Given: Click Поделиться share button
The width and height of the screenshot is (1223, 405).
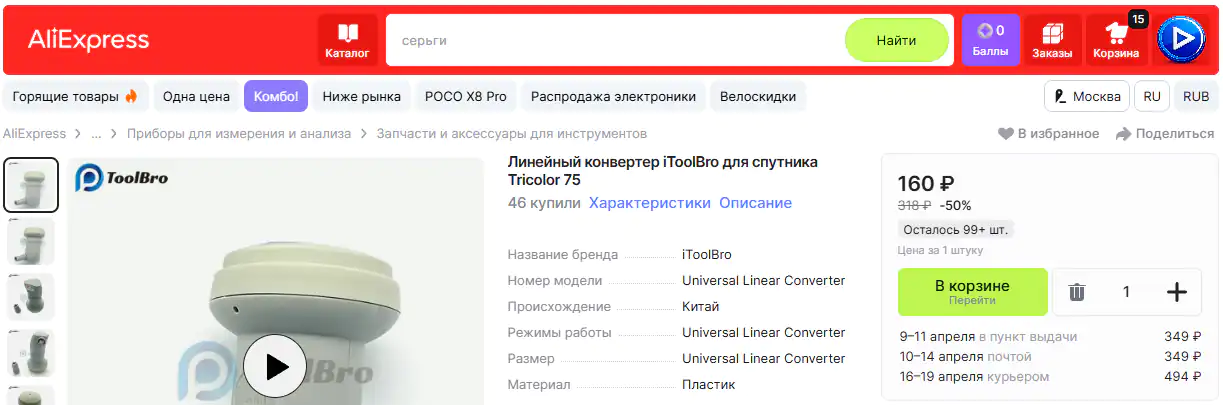Looking at the screenshot, I should point(1165,133).
